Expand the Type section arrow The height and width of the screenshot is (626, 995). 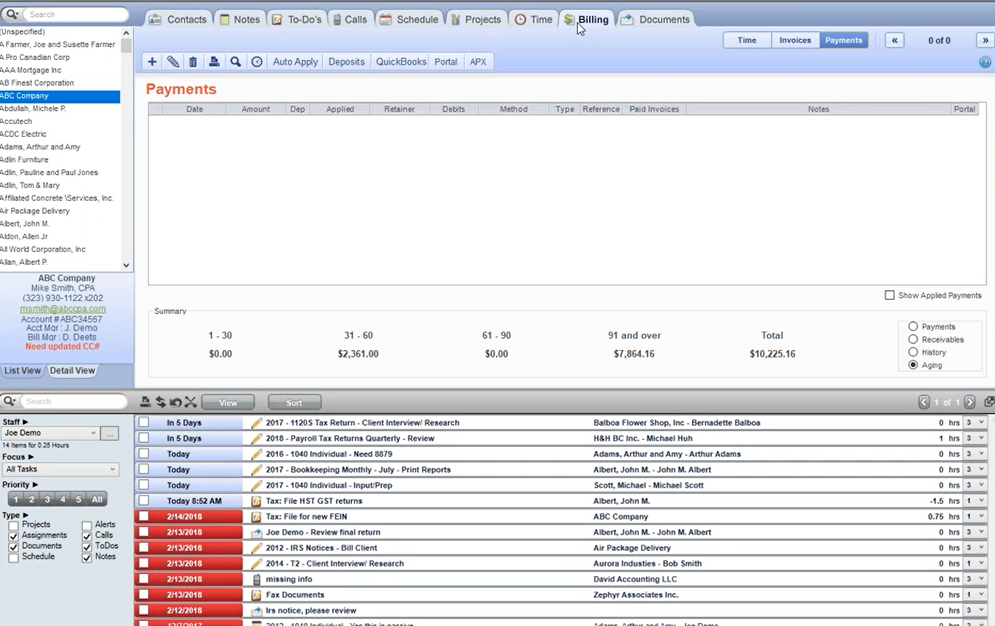(25, 515)
